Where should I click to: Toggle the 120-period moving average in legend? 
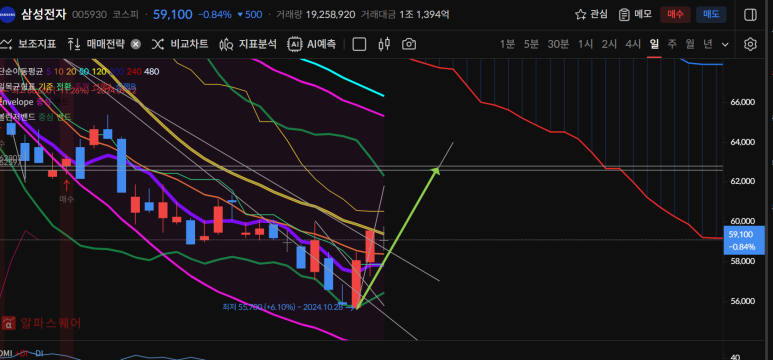pyautogui.click(x=100, y=72)
